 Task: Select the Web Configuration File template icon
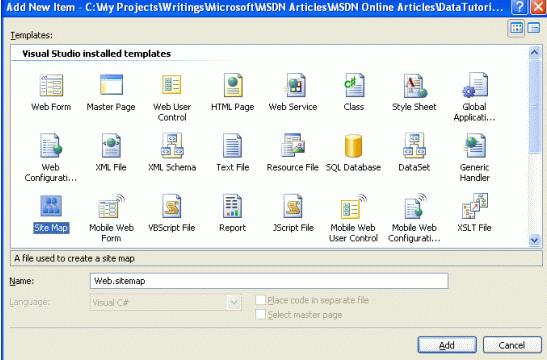pos(51,145)
